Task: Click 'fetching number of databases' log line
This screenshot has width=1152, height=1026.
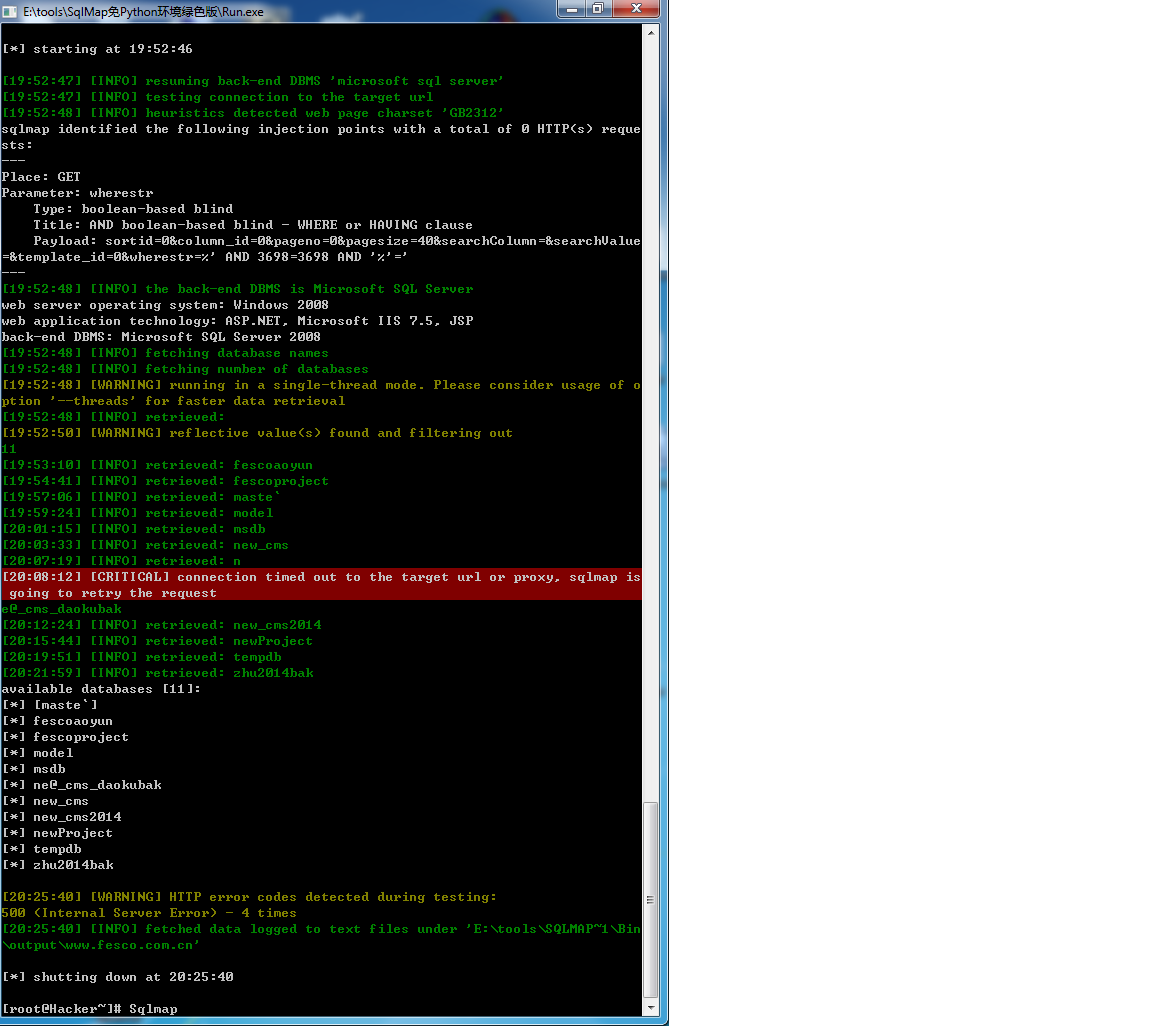Action: pos(185,370)
